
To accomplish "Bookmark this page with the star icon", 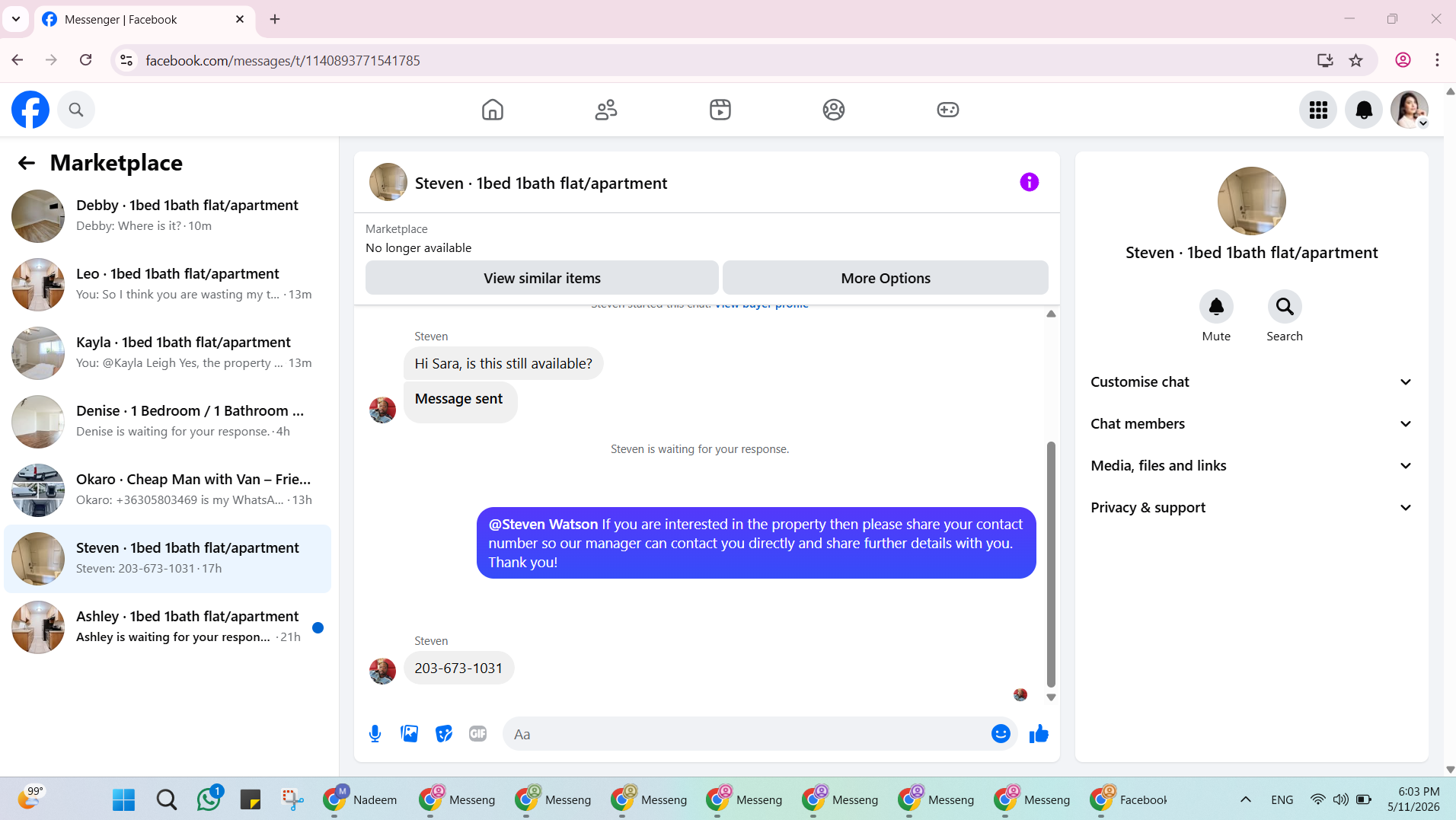I will [x=1356, y=60].
